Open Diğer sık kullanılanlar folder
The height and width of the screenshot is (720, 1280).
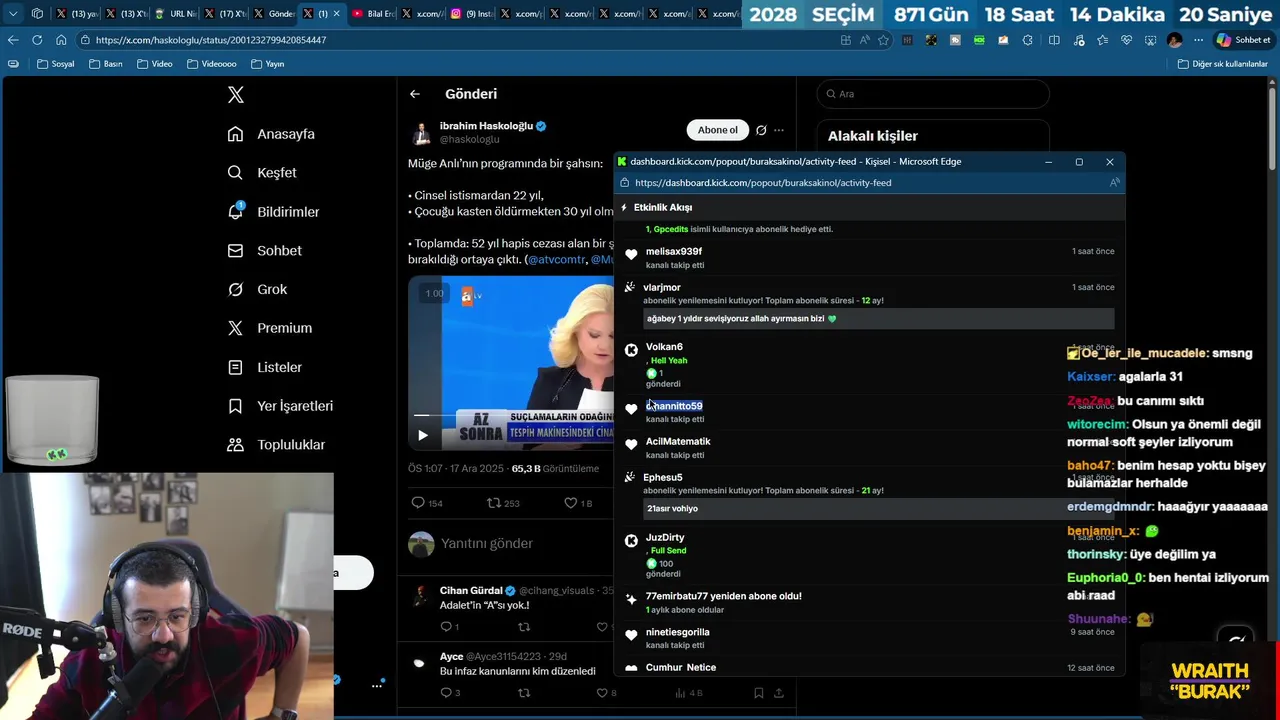(1222, 64)
